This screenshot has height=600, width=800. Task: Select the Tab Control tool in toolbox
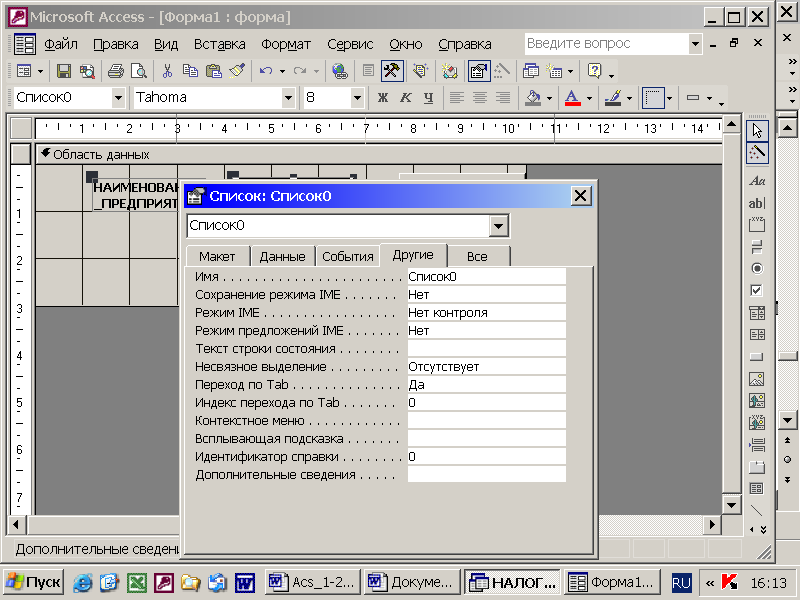(x=757, y=467)
